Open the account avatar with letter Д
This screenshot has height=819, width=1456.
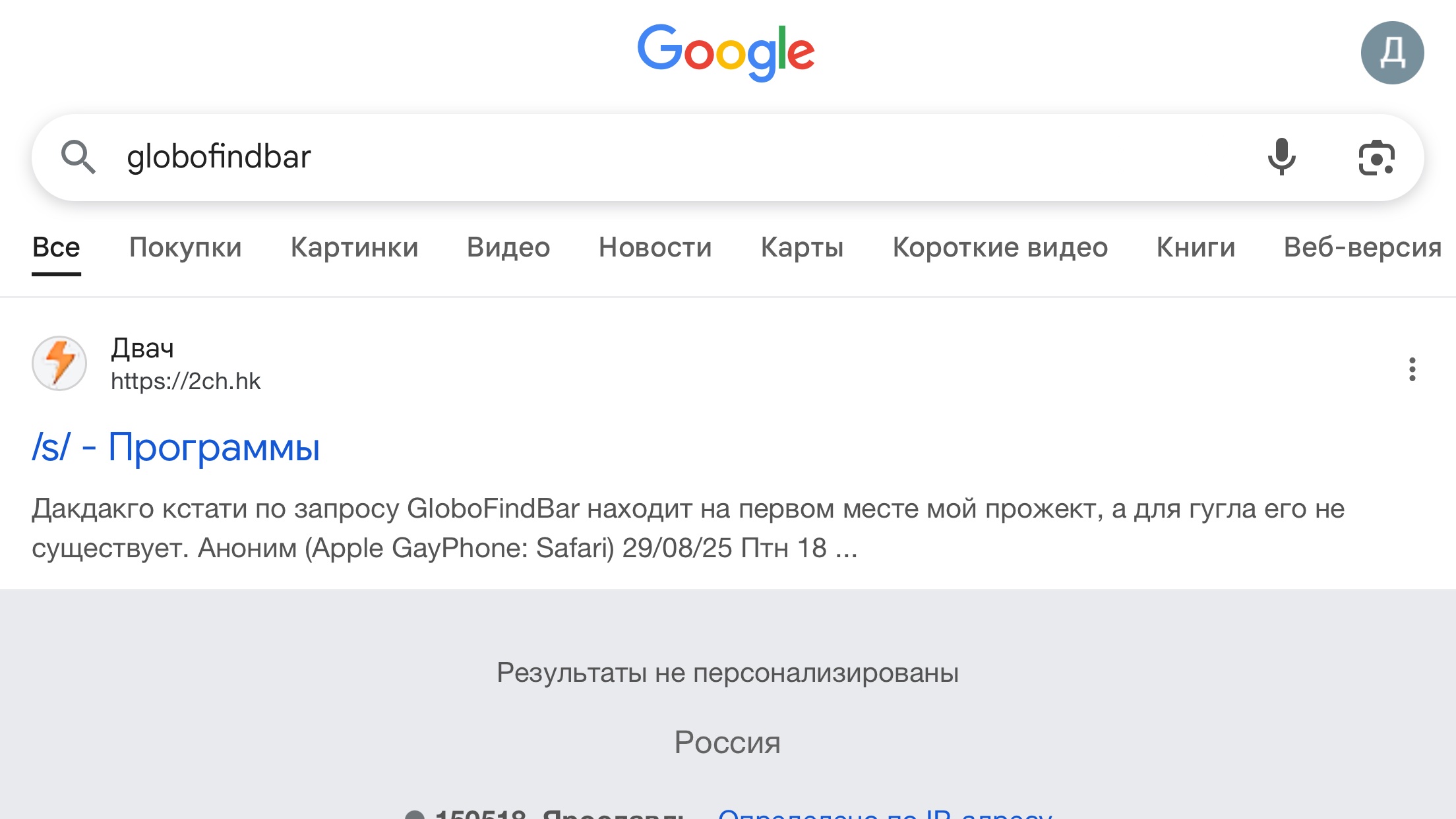point(1392,53)
